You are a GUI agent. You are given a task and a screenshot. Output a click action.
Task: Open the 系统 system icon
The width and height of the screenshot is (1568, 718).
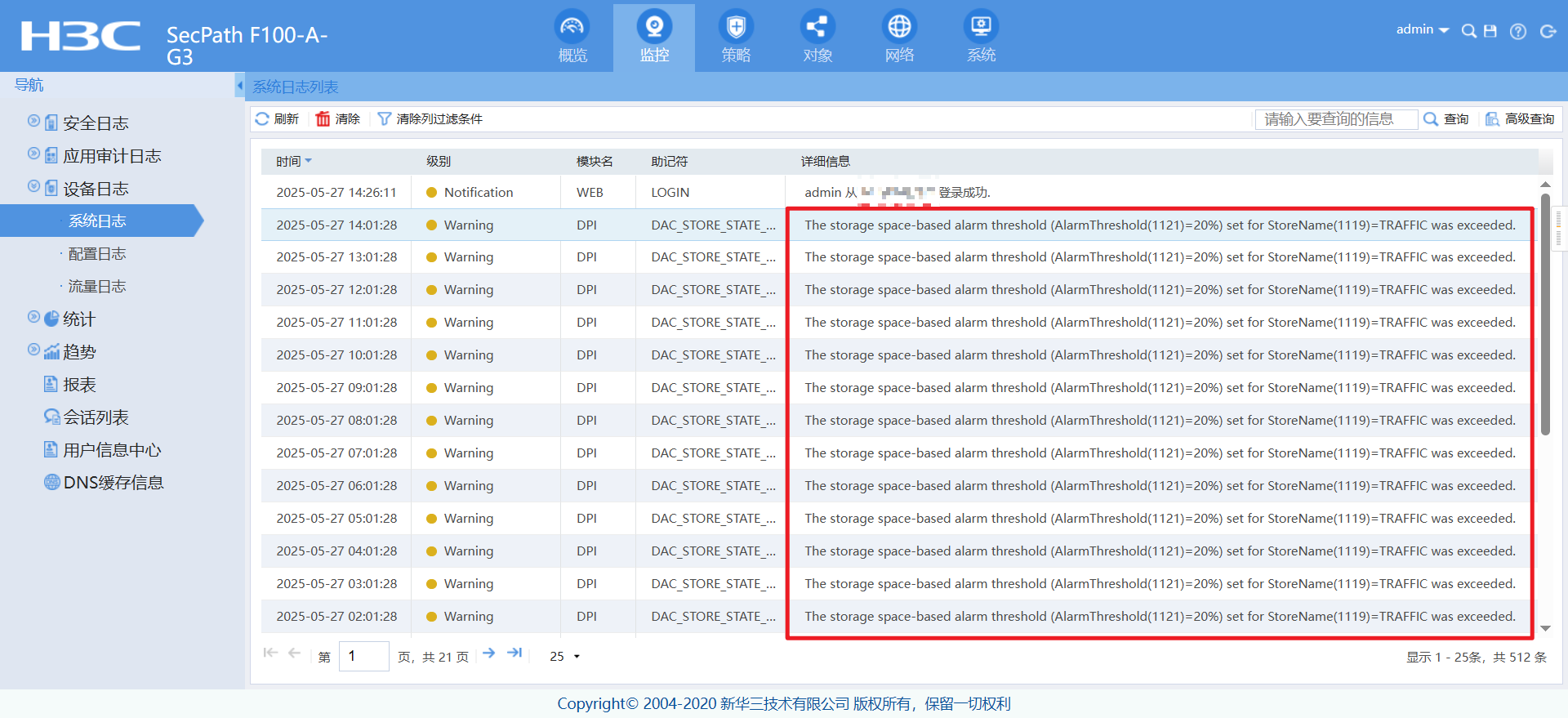(981, 29)
